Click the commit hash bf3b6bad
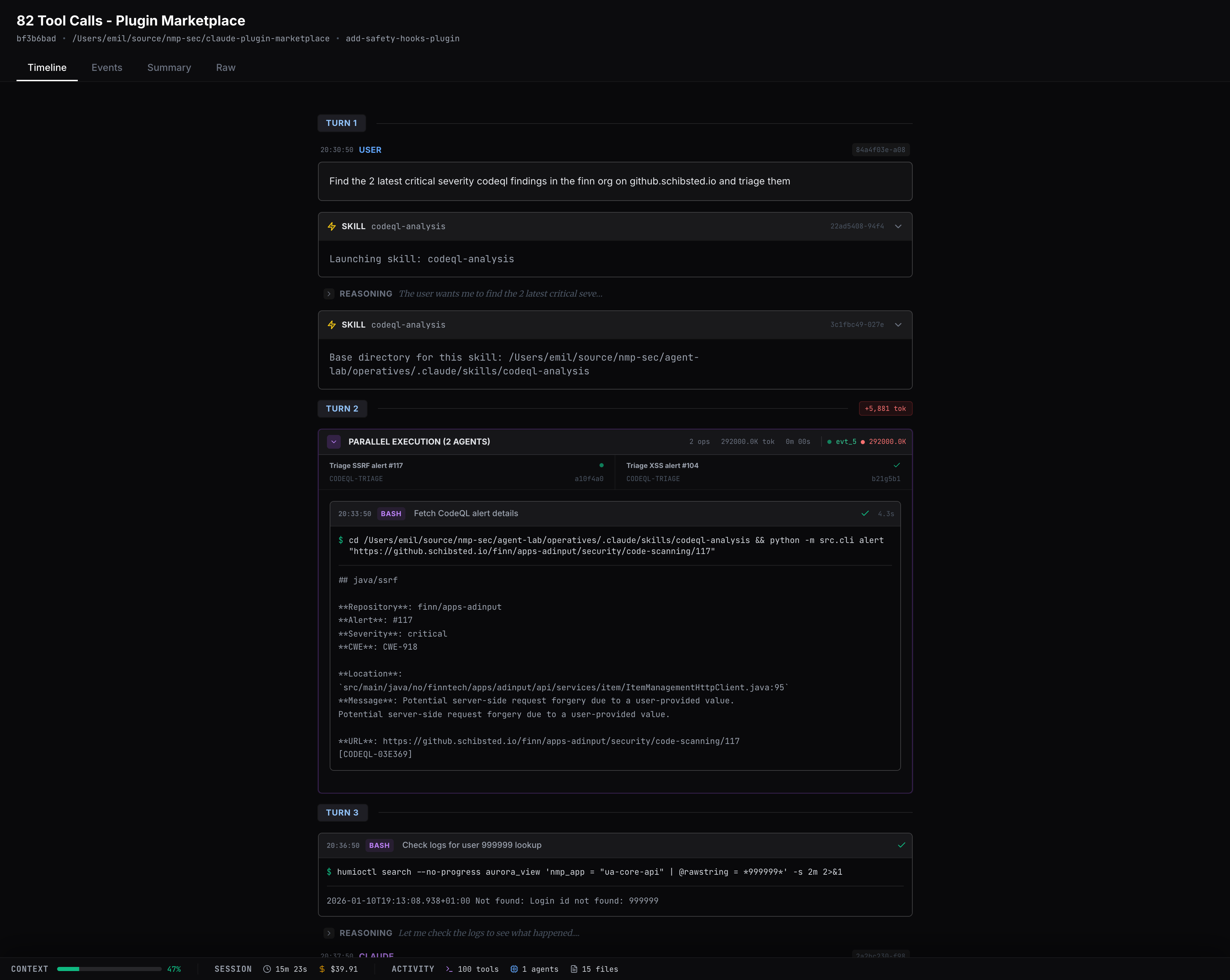Screen dimensions: 1230x980 tap(36, 39)
